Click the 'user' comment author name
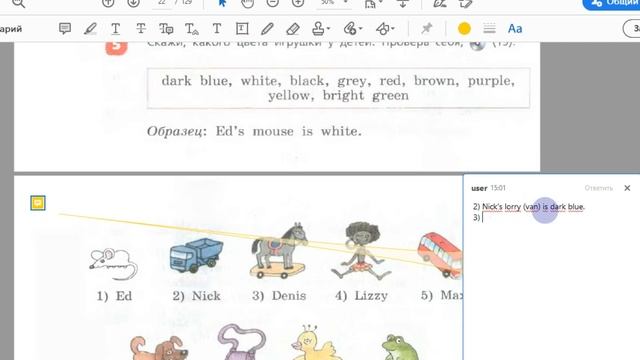This screenshot has width=640, height=360. click(479, 188)
